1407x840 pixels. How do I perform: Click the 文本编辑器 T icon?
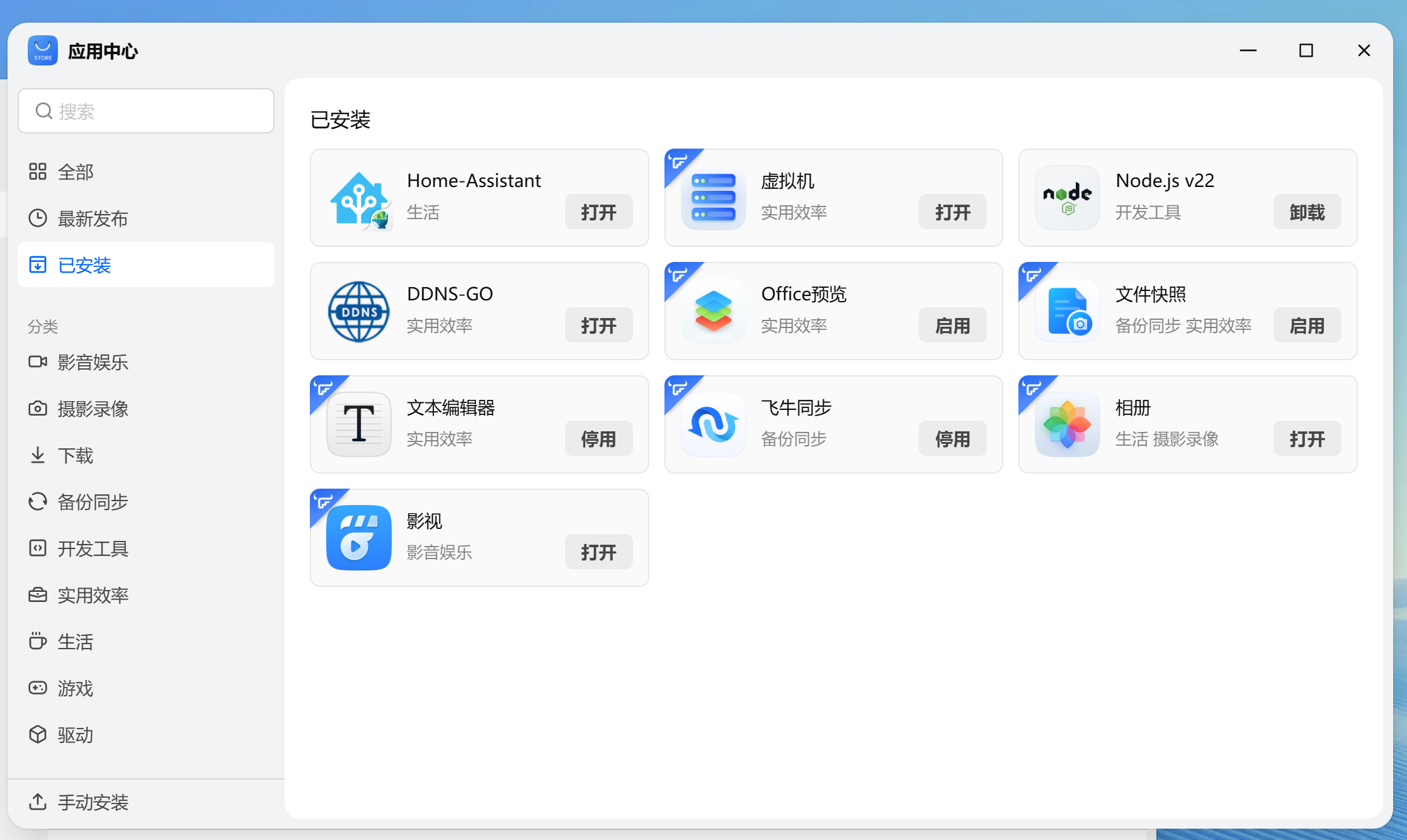point(359,424)
